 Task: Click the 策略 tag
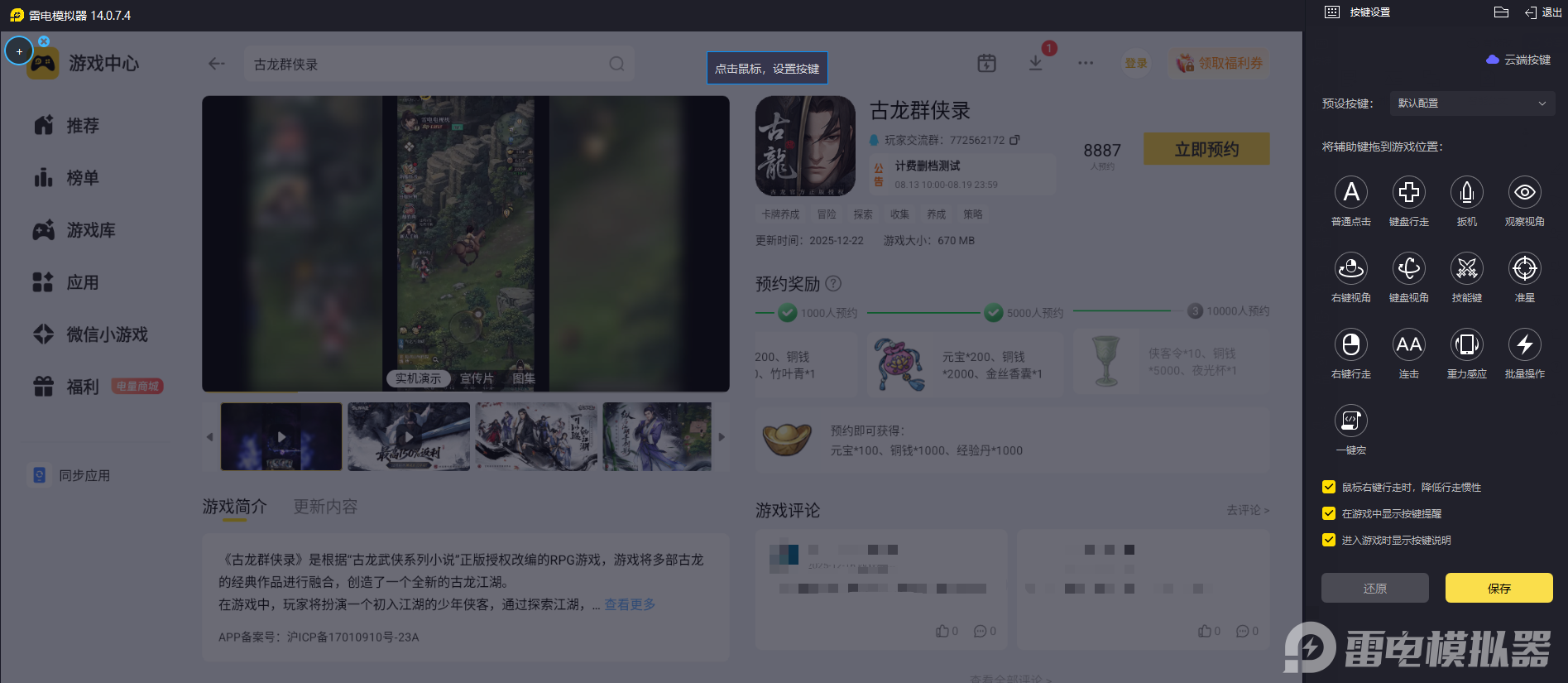pos(973,214)
